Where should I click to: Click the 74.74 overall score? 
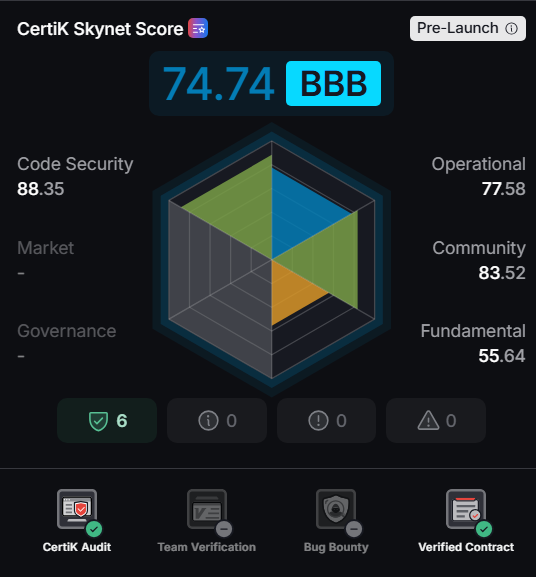click(219, 84)
